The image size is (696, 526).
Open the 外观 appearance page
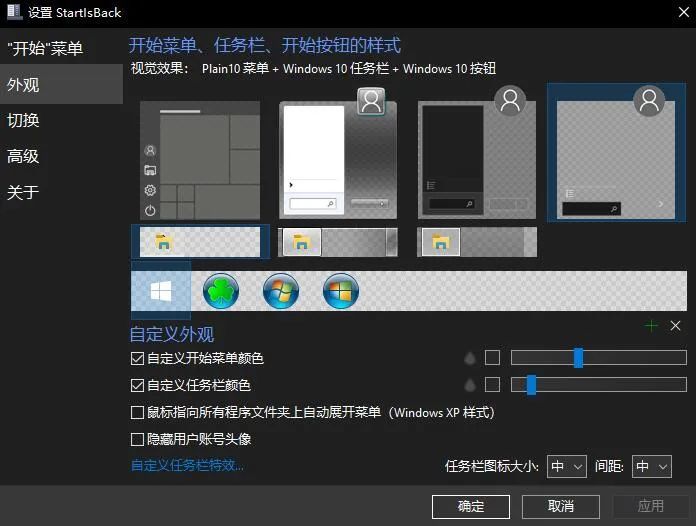(61, 84)
